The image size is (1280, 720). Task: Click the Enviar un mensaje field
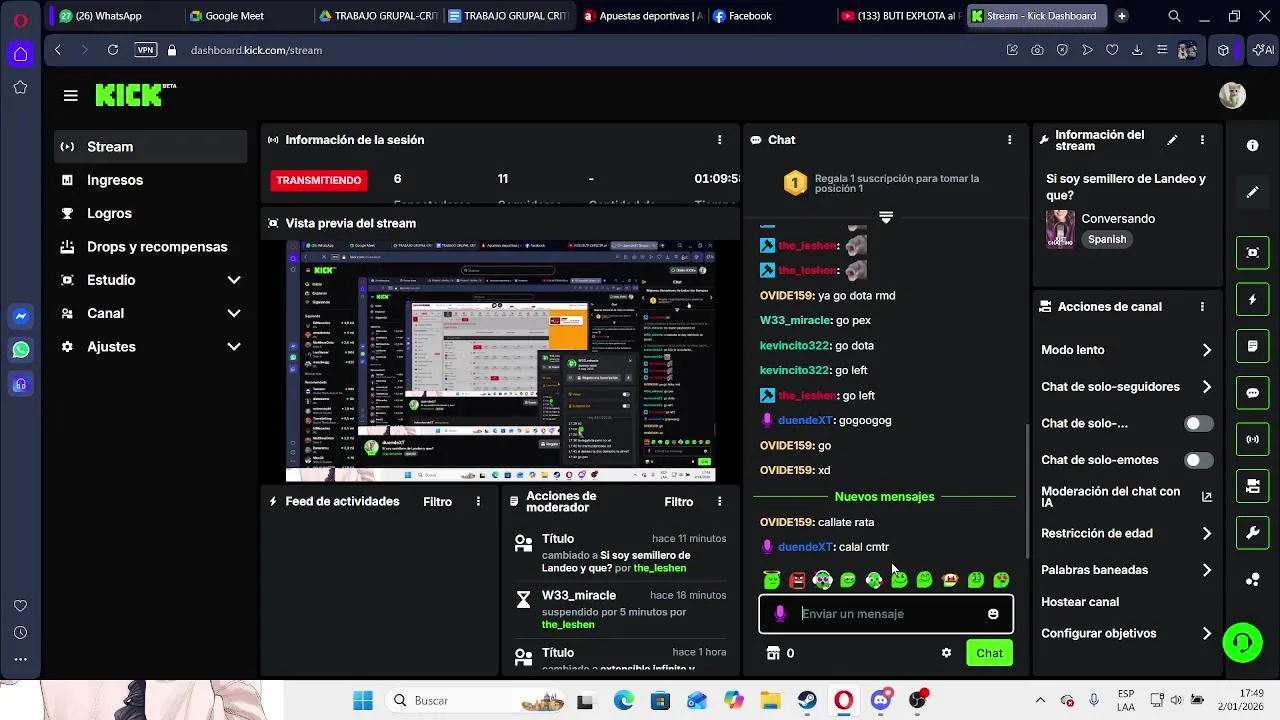tap(885, 614)
